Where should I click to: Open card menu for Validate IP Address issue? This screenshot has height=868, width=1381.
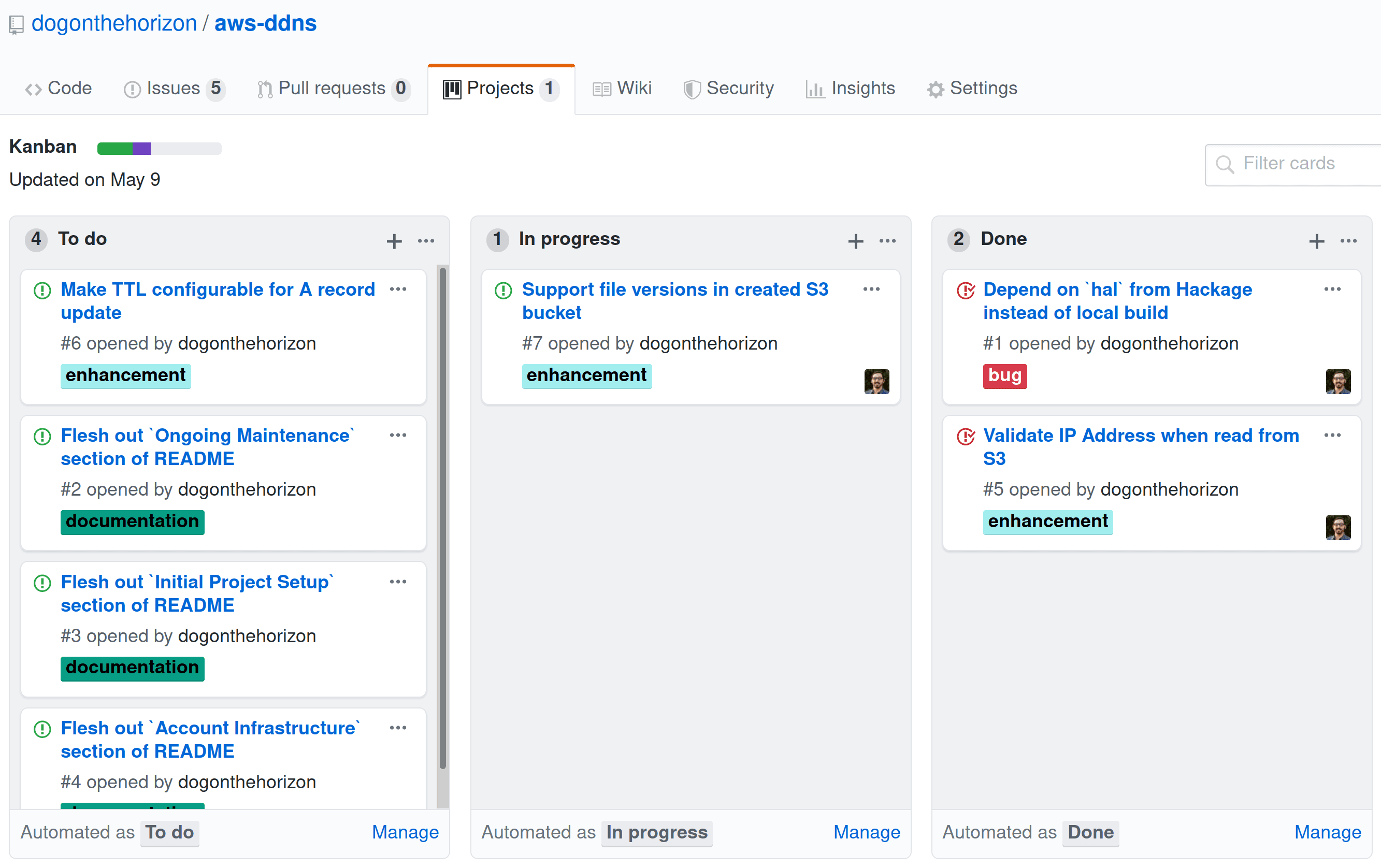tap(1332, 435)
